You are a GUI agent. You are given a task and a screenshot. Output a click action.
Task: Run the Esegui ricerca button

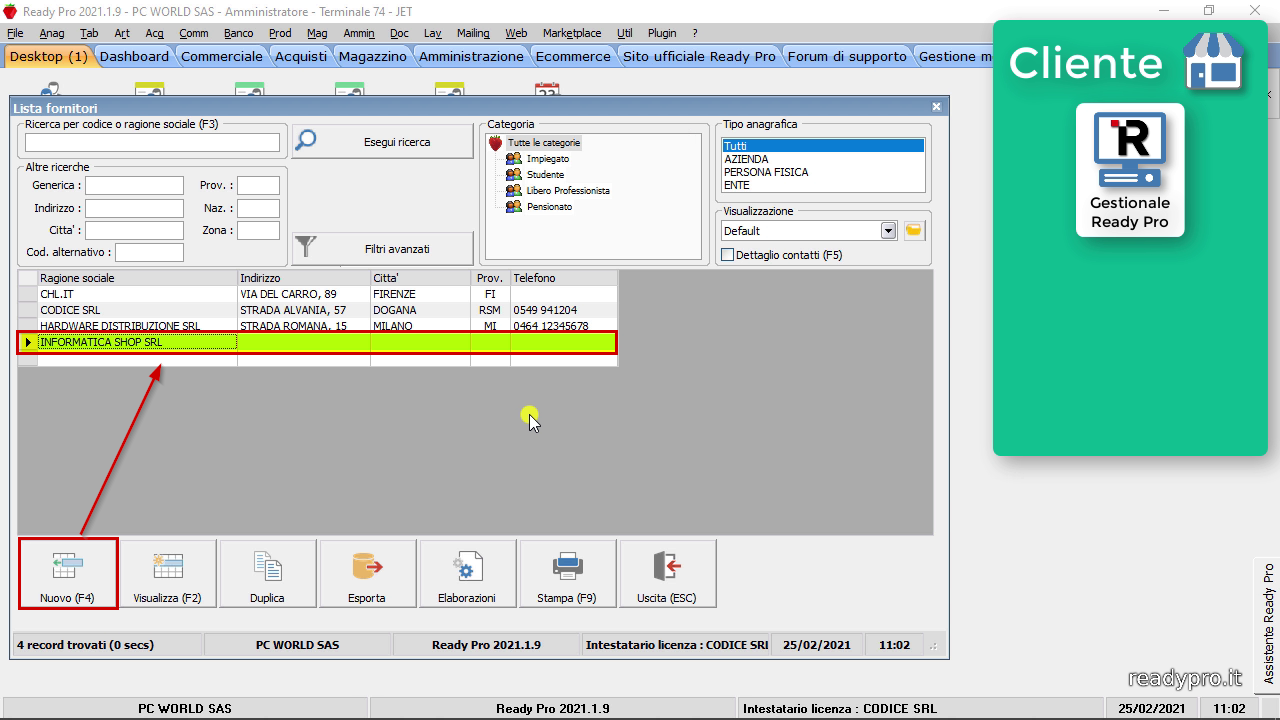point(383,142)
